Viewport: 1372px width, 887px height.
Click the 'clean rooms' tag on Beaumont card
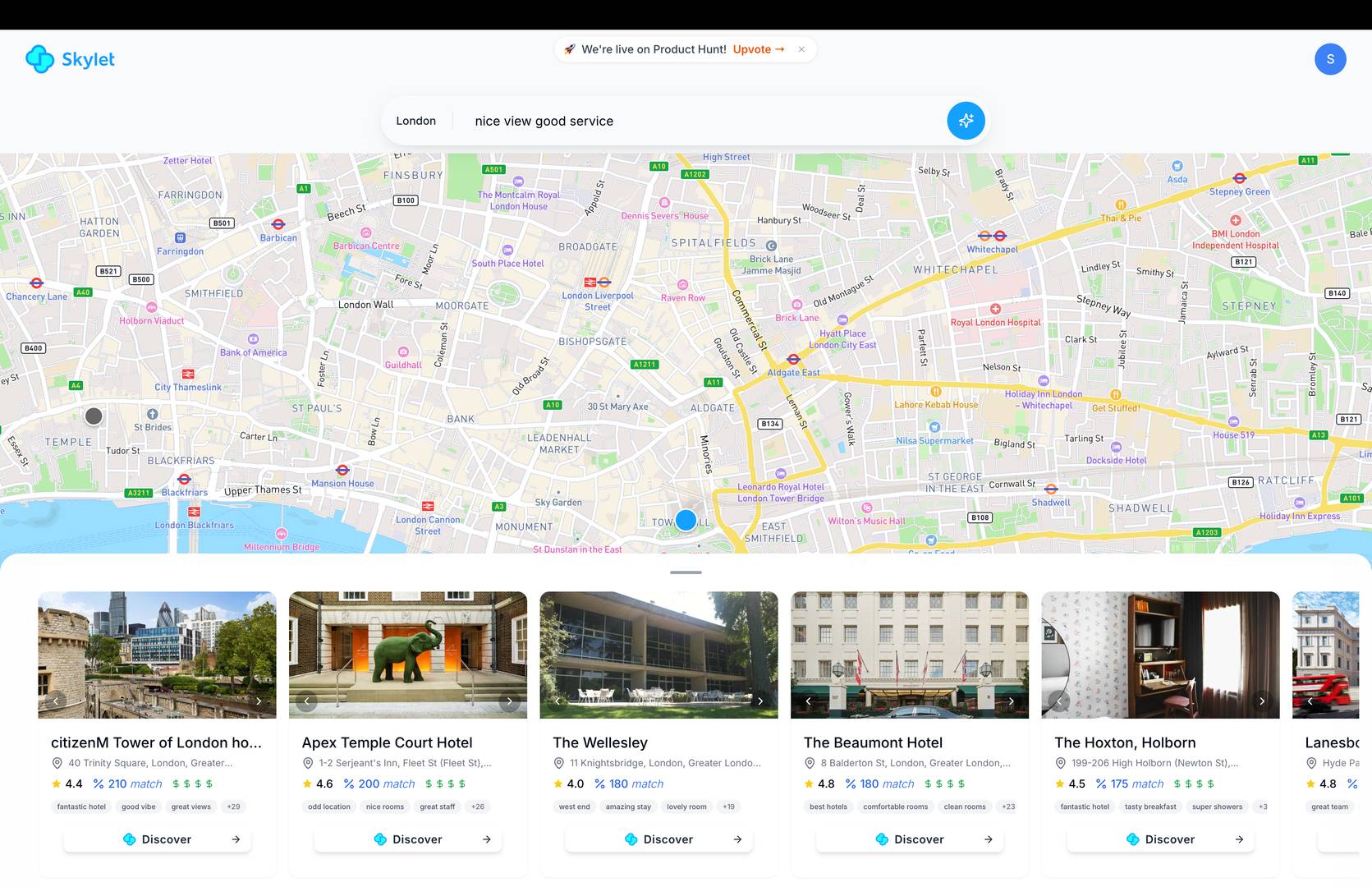(965, 807)
